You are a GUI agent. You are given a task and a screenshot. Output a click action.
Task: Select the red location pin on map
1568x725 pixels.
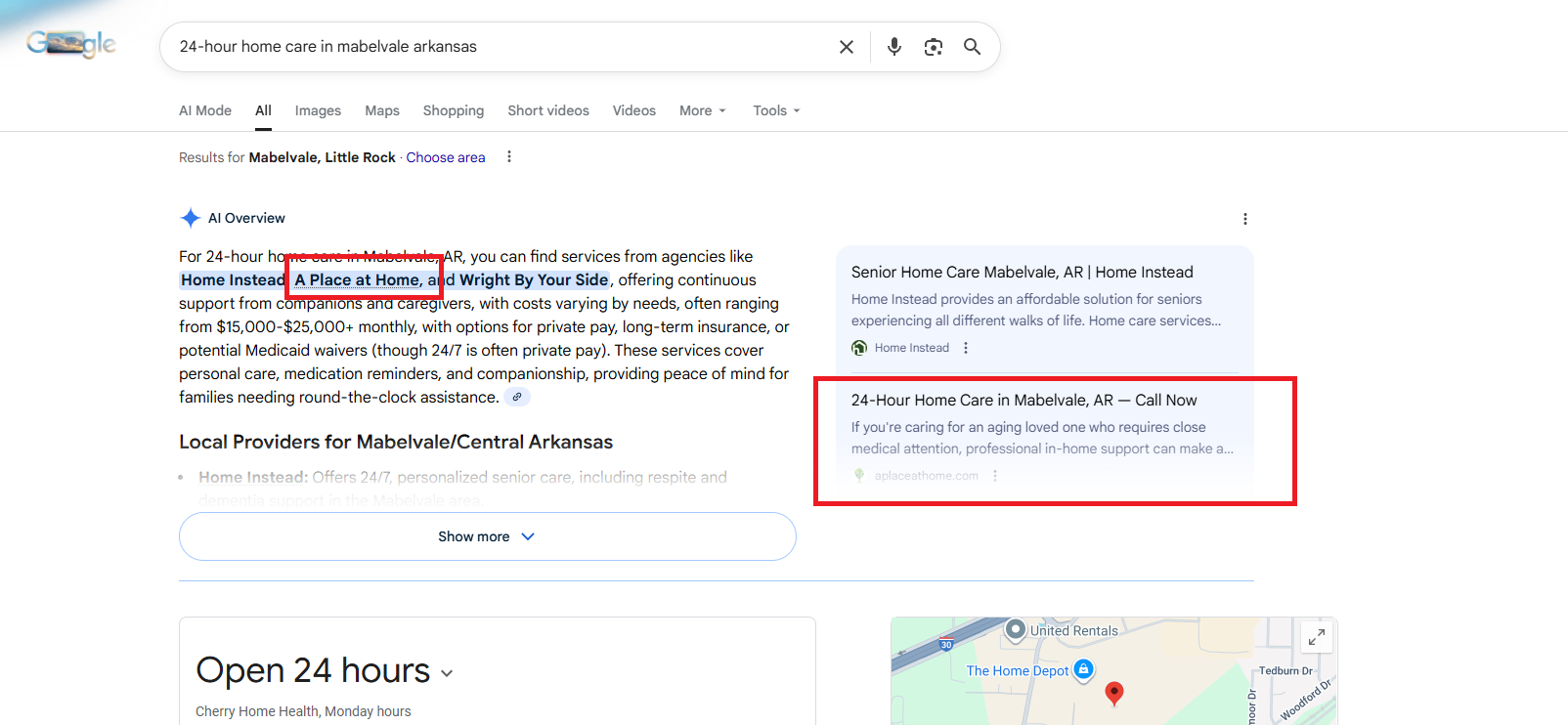click(x=1113, y=693)
